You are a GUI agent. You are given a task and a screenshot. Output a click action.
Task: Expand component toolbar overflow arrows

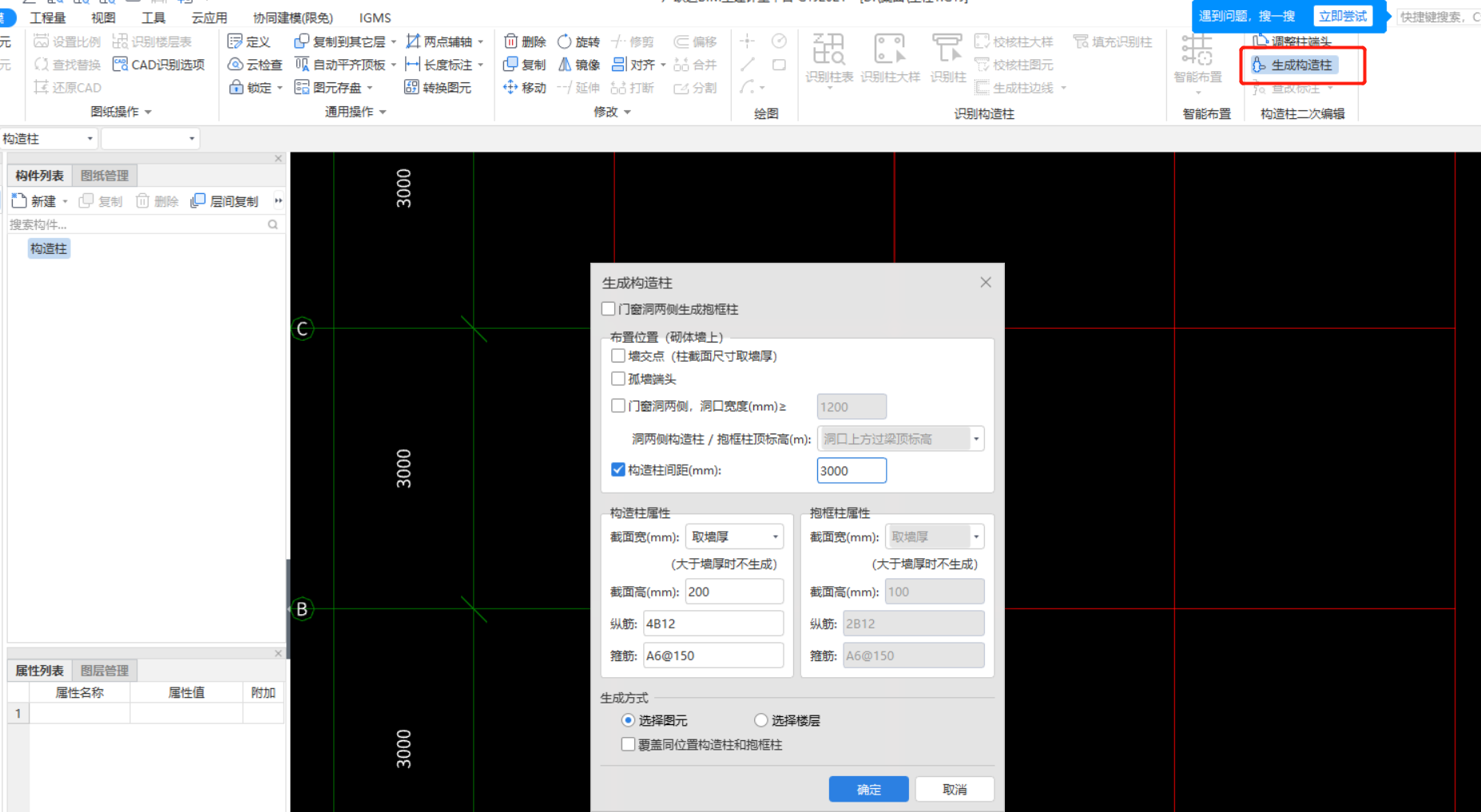[278, 201]
